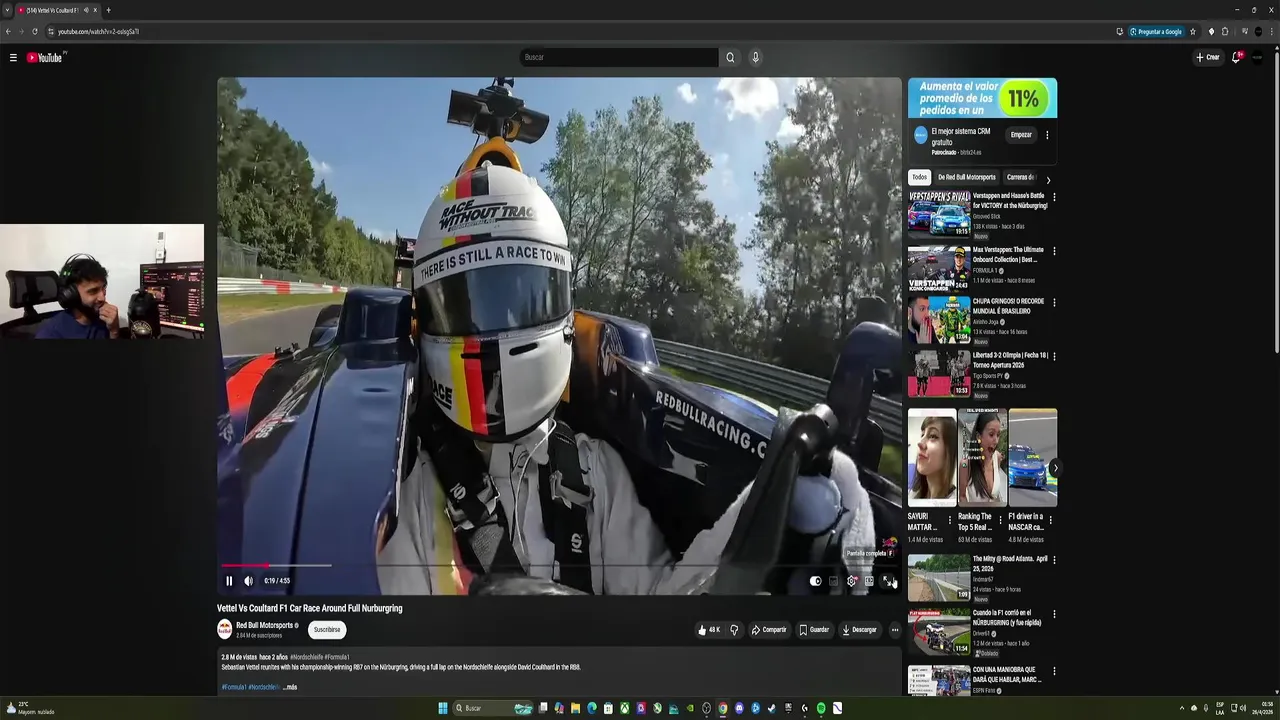
Task: Download the video via Descargar
Action: click(x=860, y=630)
